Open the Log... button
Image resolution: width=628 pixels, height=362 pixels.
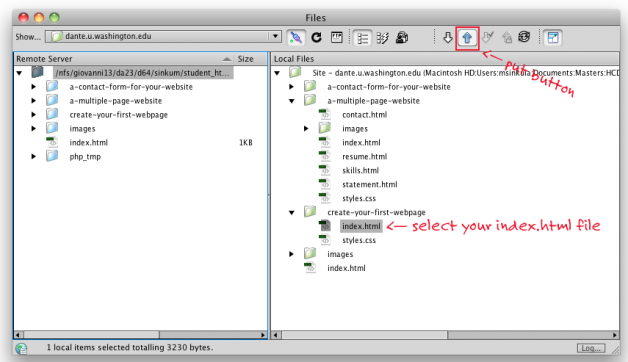(591, 348)
